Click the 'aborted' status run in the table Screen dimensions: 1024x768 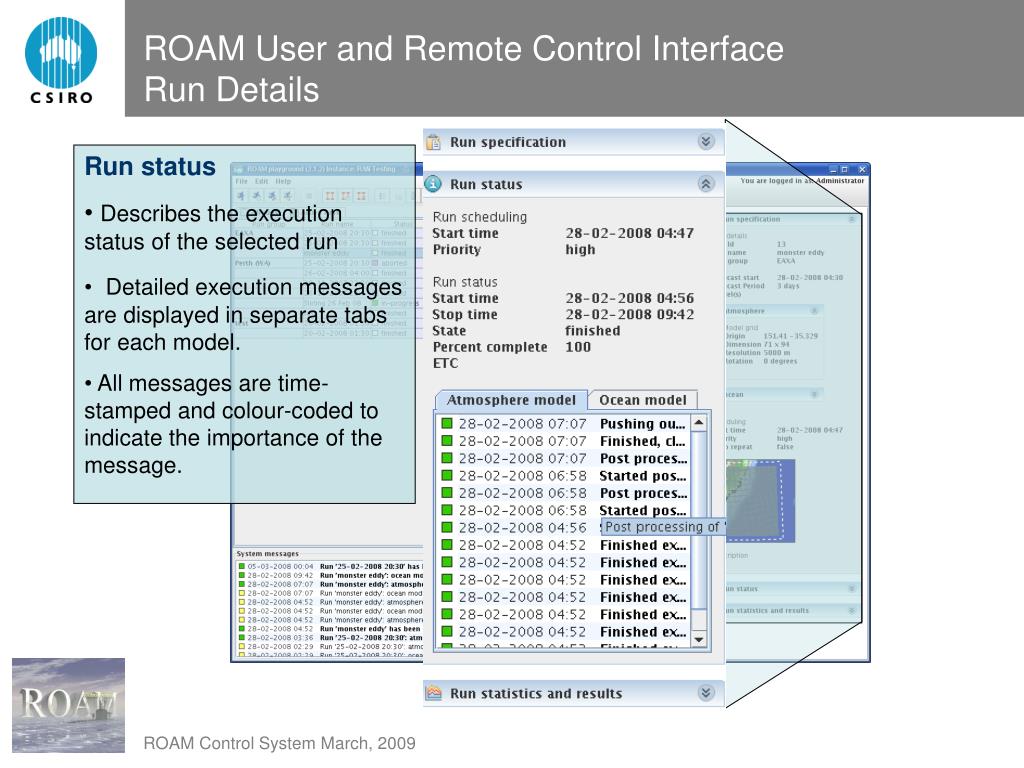pos(394,263)
